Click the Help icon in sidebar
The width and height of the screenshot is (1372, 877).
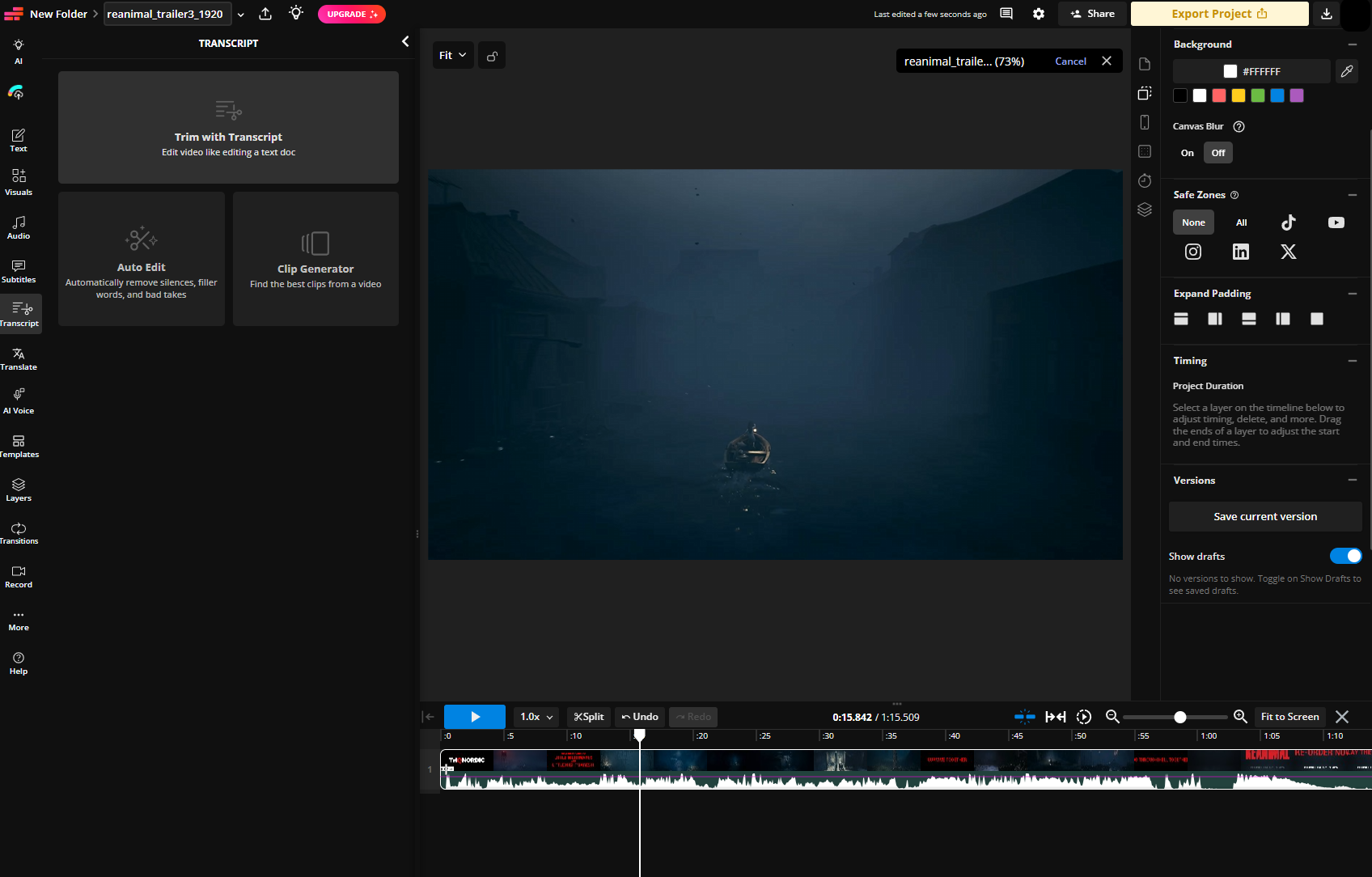(x=19, y=663)
